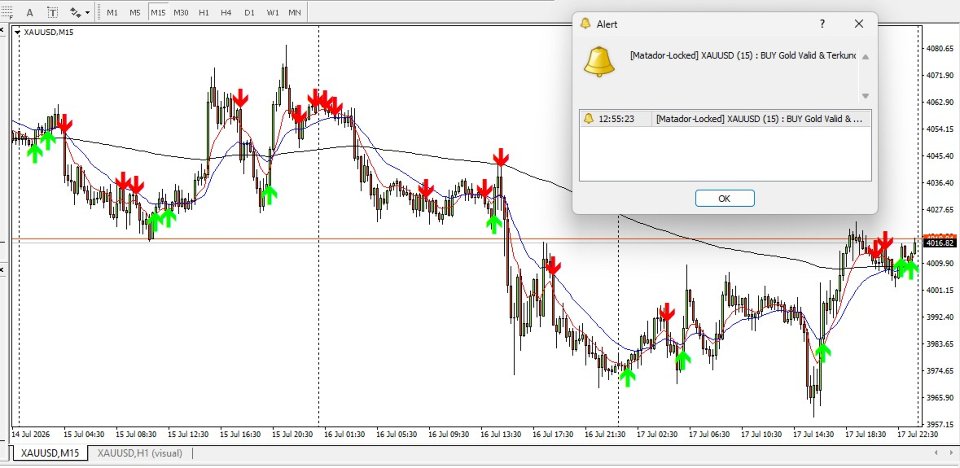
Task: Open help in the Alert dialog
Action: coord(822,24)
